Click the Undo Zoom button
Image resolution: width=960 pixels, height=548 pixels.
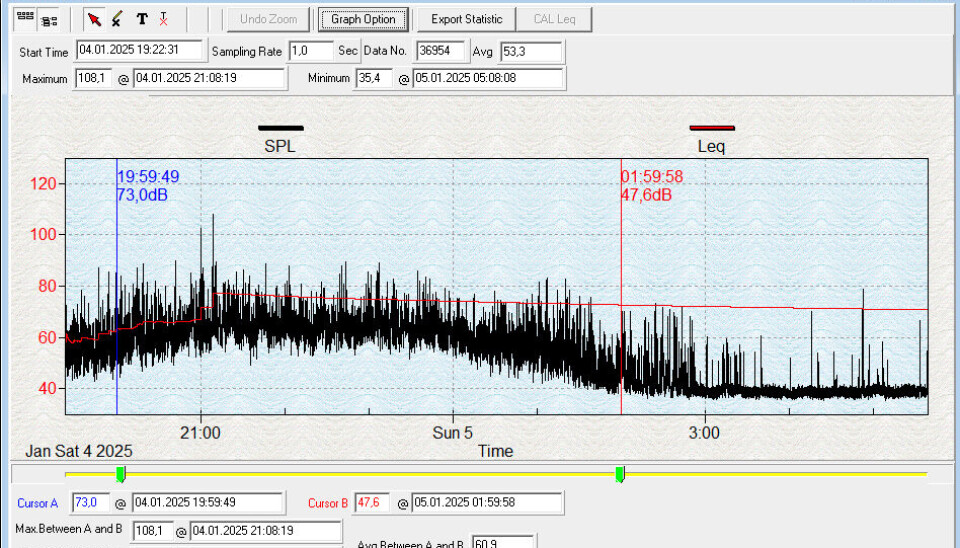click(x=267, y=19)
